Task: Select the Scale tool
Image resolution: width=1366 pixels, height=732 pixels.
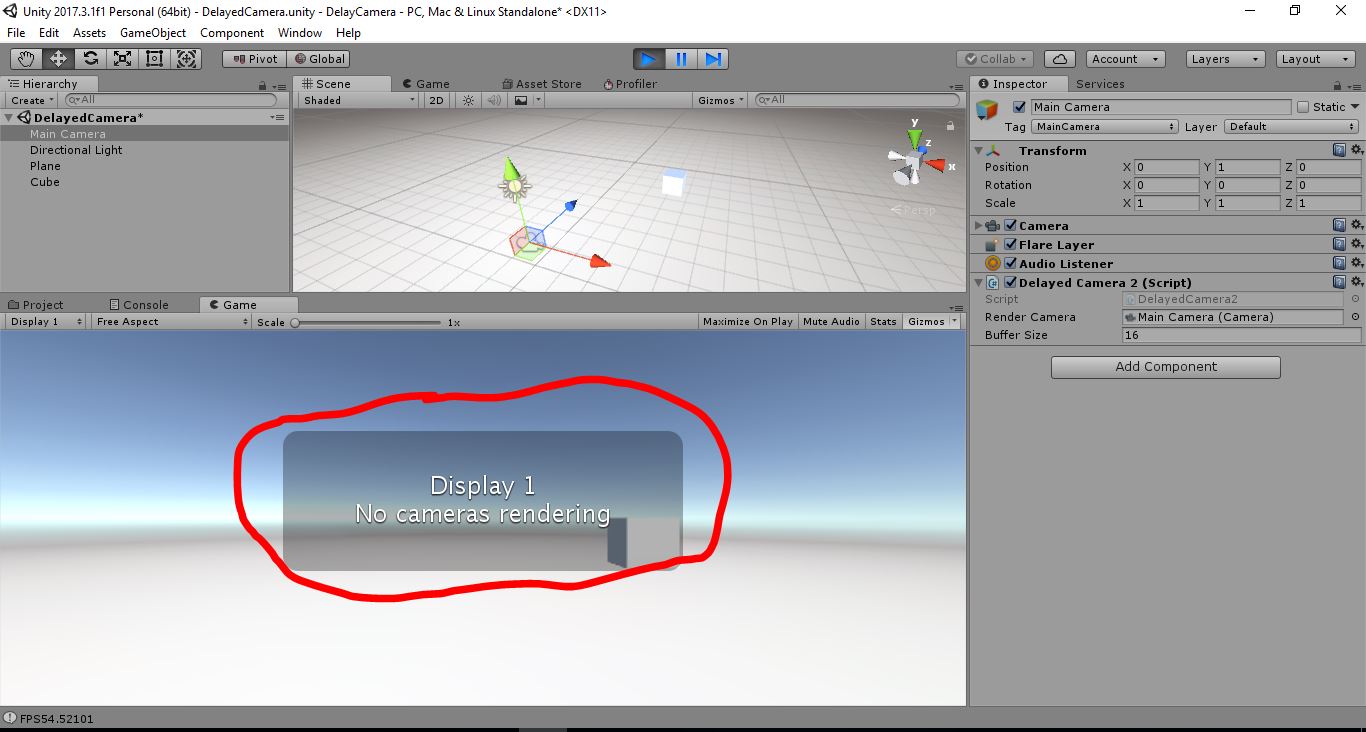Action: (122, 59)
